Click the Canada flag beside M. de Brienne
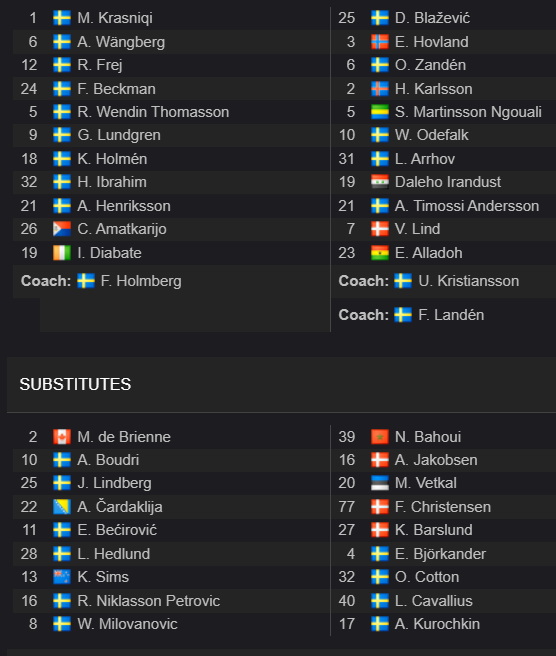 [62, 437]
